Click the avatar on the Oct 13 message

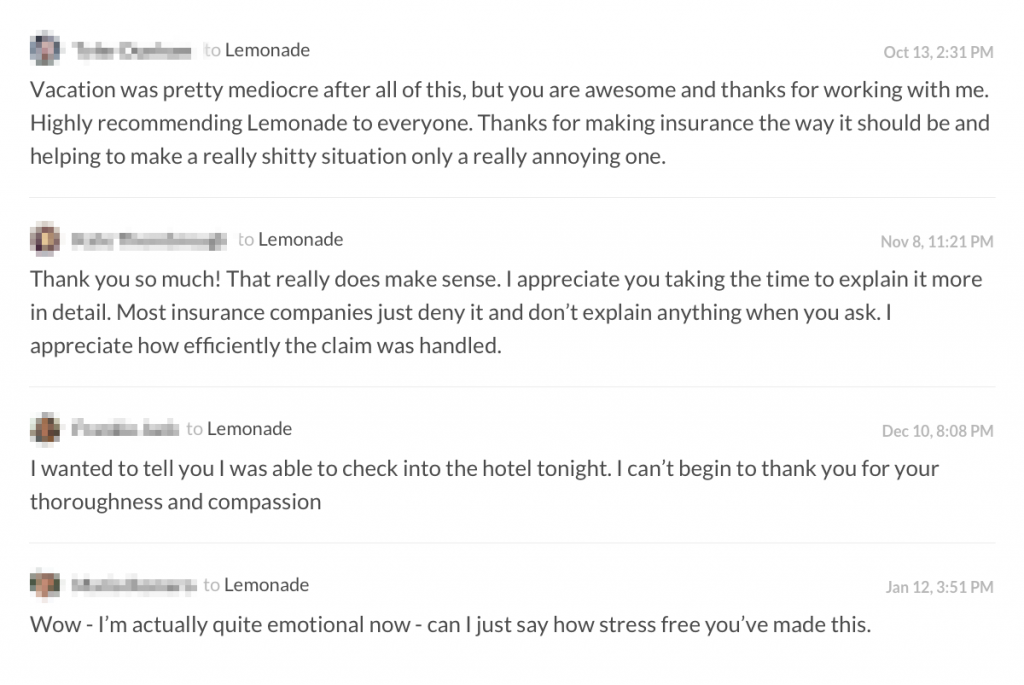pyautogui.click(x=45, y=49)
